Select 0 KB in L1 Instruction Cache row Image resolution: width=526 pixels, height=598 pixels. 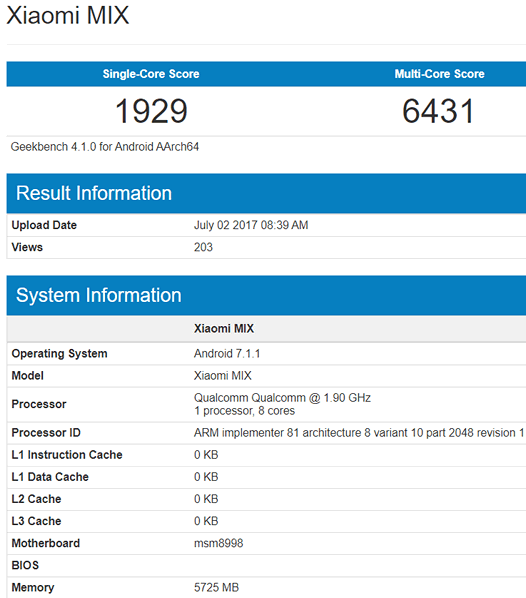(x=206, y=455)
